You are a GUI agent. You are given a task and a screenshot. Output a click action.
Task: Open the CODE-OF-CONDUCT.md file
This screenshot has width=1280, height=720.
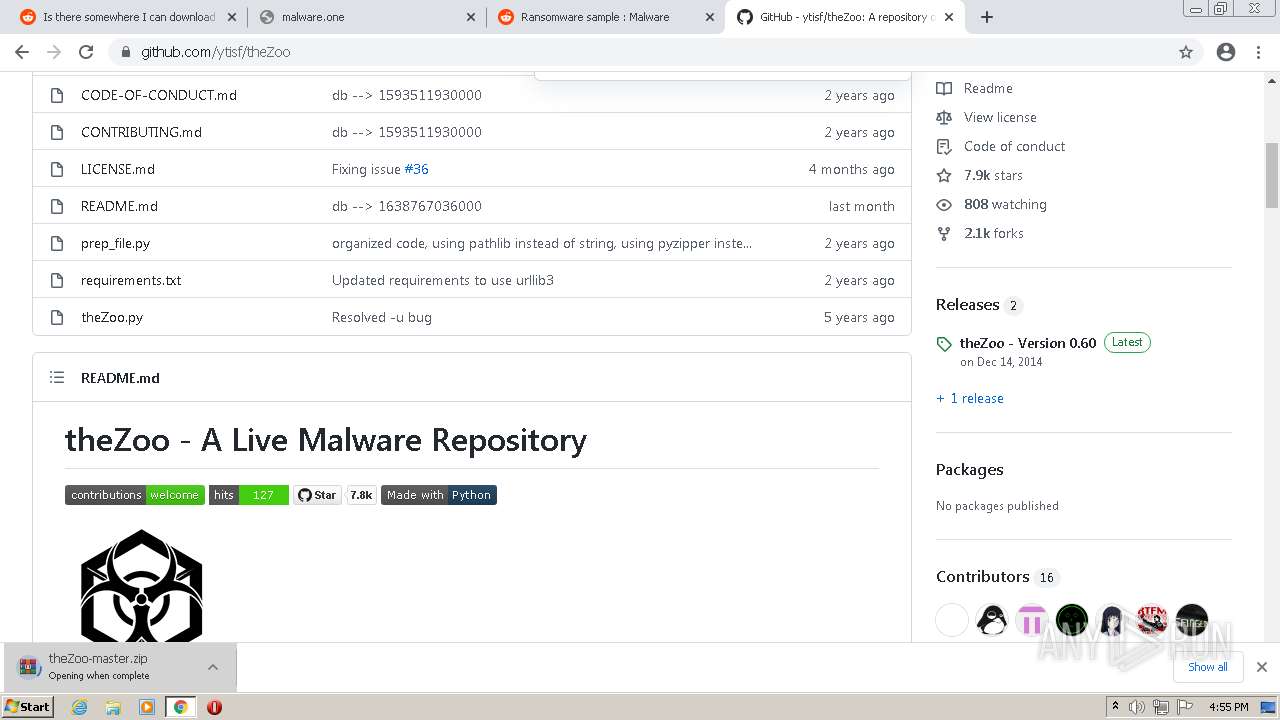(x=159, y=95)
